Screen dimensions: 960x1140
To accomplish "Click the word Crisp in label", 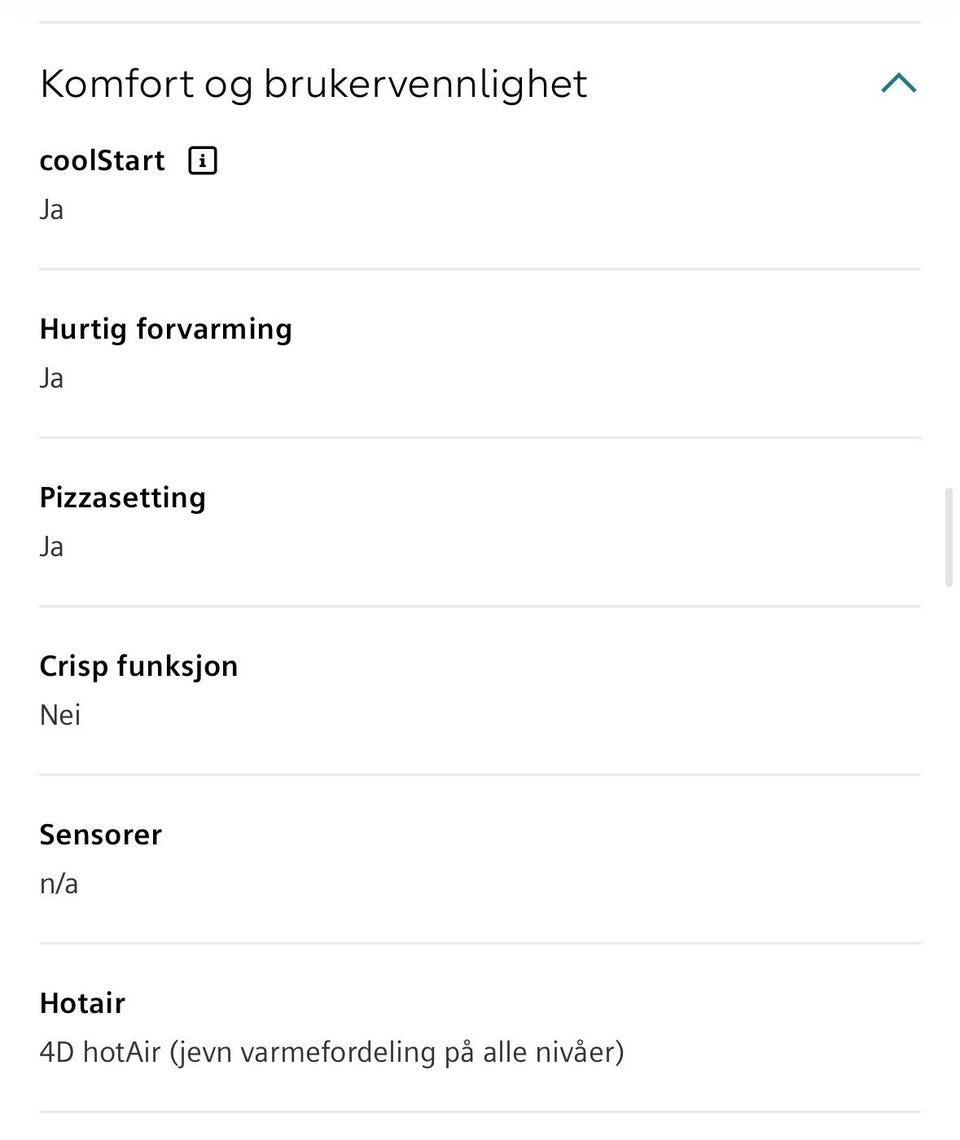I will (x=74, y=666).
